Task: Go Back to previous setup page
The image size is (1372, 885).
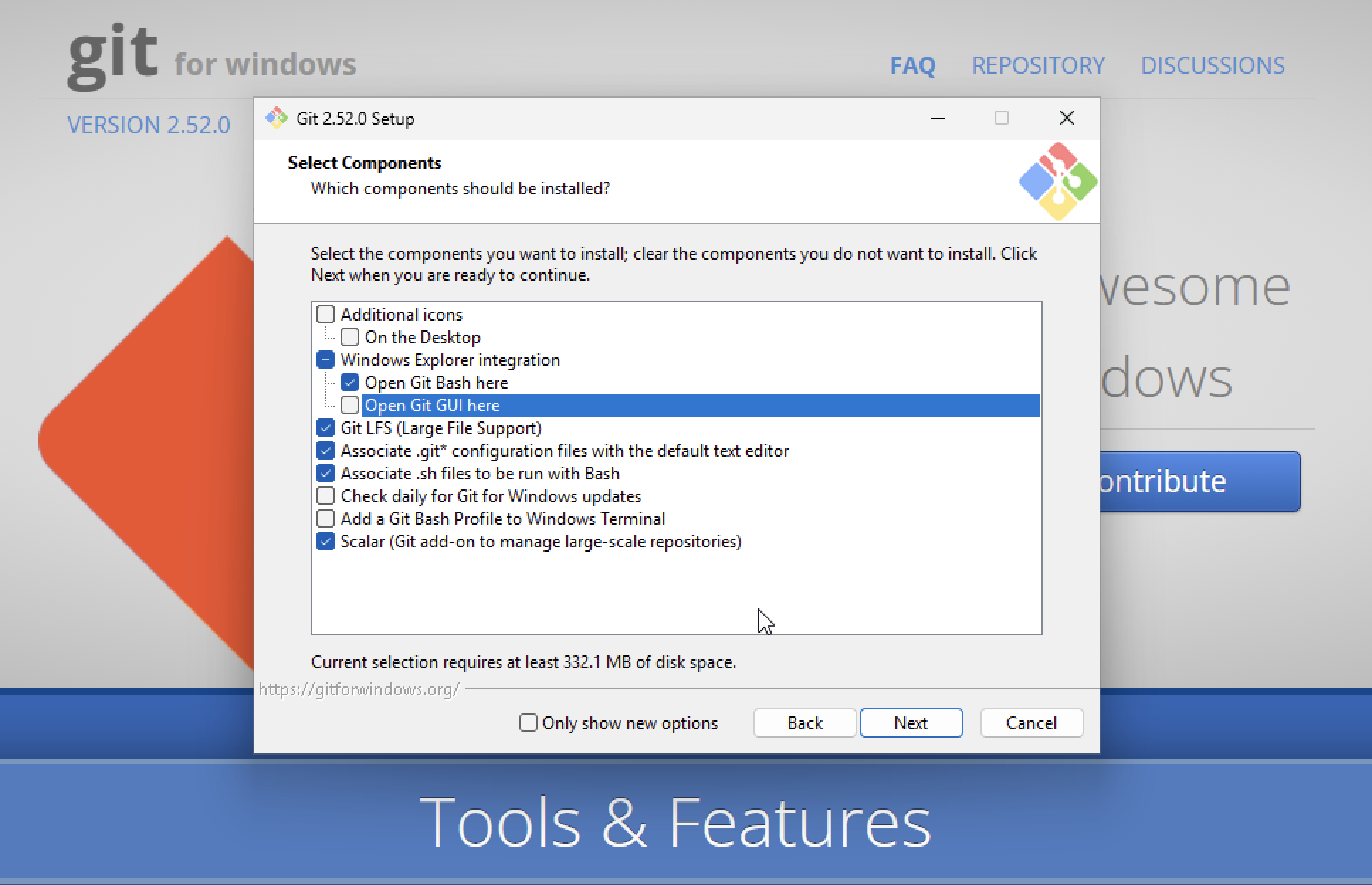Action: tap(804, 723)
